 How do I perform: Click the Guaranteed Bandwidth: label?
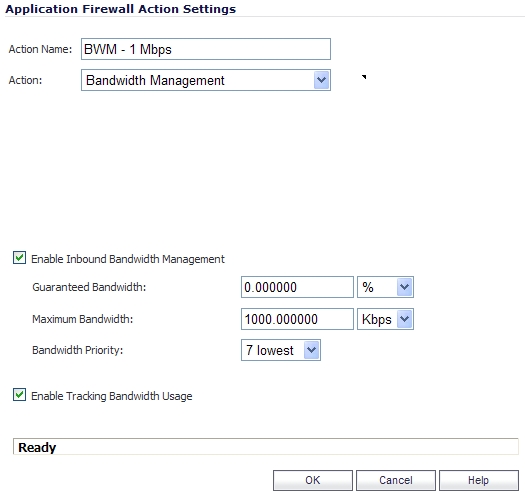tap(89, 287)
